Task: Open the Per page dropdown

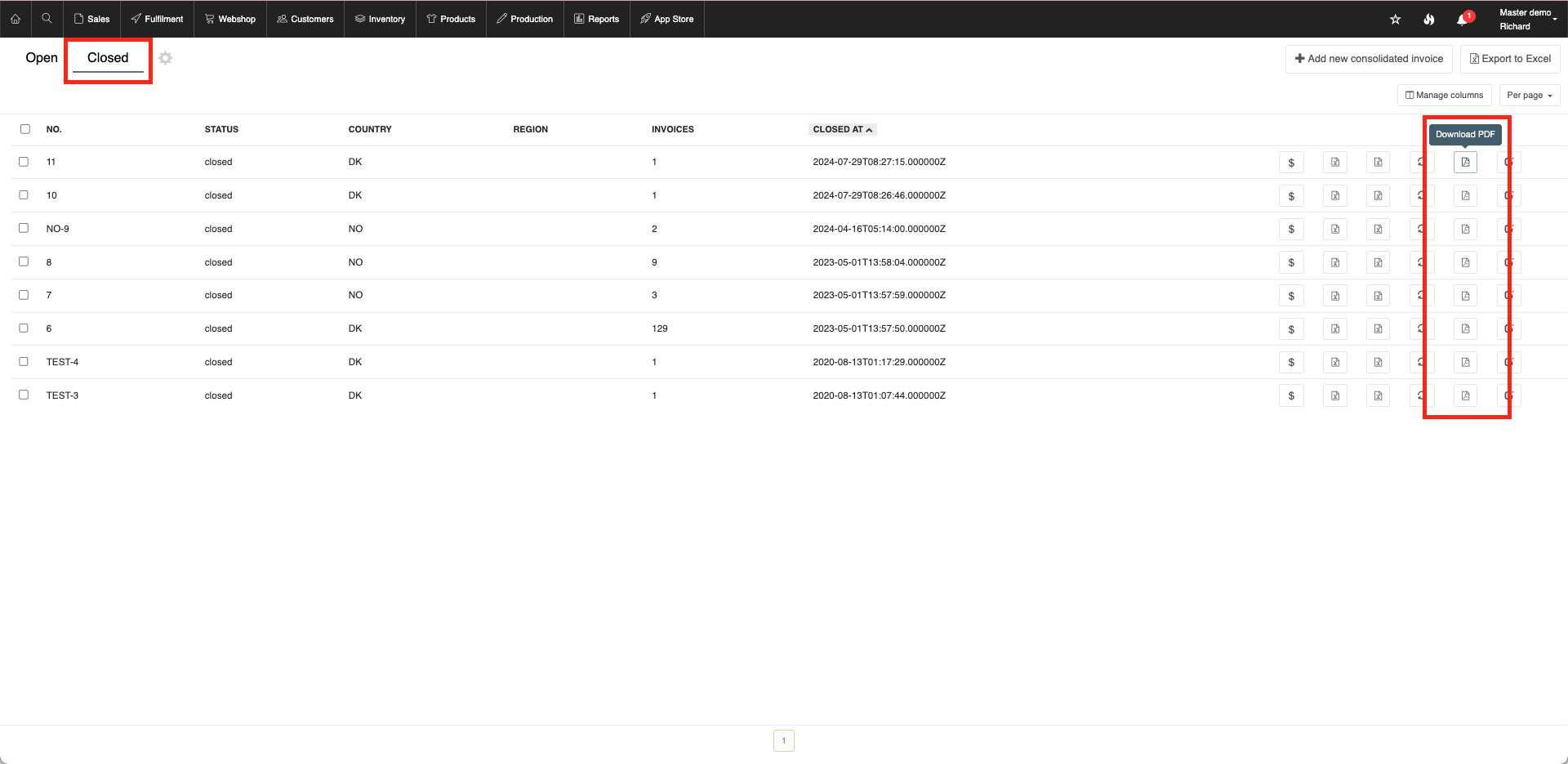Action: tap(1530, 96)
